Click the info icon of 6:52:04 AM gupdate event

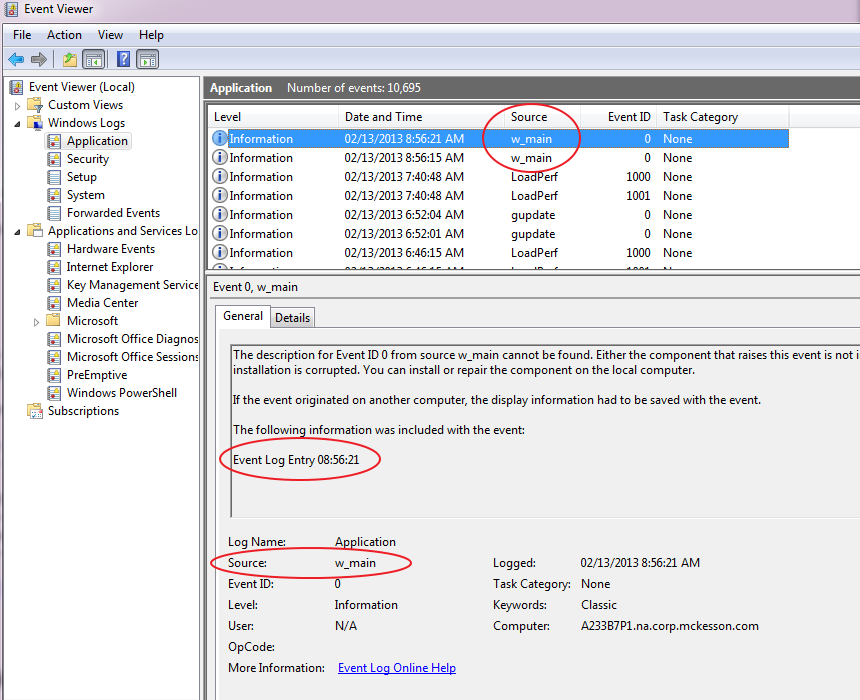click(x=219, y=214)
